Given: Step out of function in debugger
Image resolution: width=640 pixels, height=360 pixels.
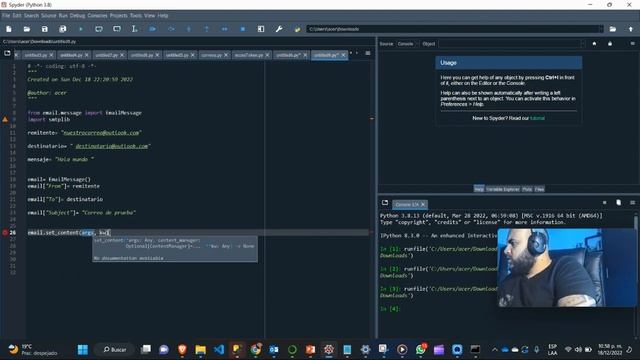Looking at the screenshot, I should (x=207, y=29).
